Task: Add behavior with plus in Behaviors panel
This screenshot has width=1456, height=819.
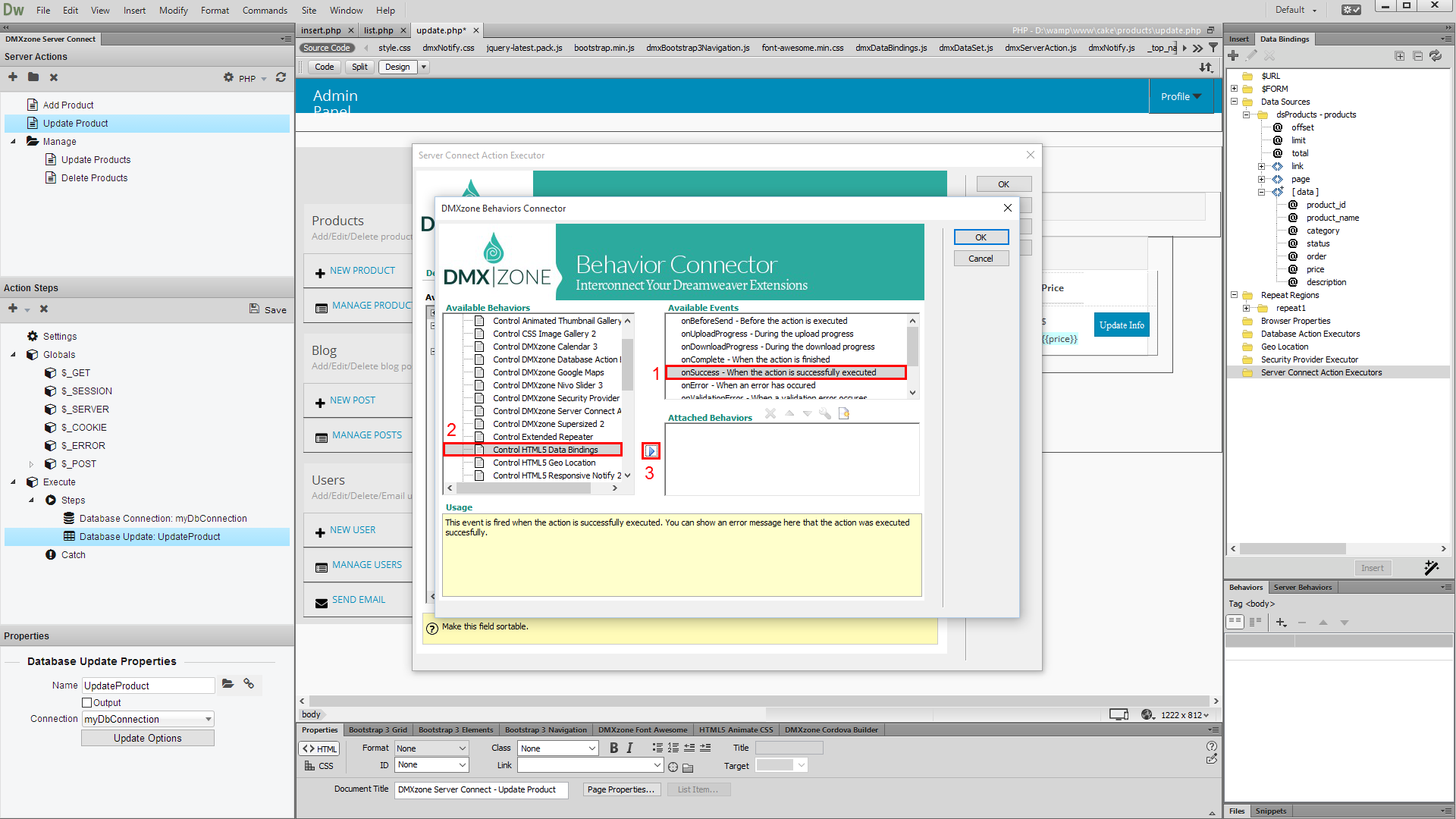Action: click(x=1281, y=623)
